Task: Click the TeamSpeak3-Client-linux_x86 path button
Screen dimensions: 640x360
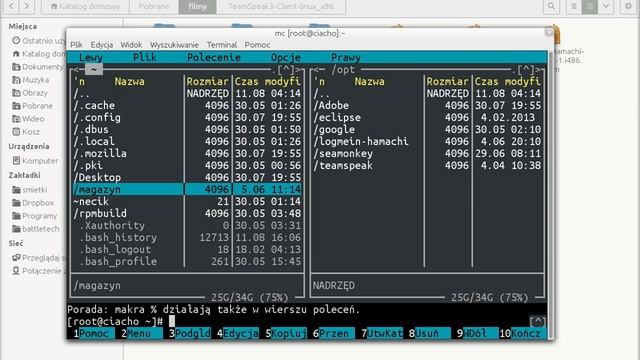Action: point(281,7)
